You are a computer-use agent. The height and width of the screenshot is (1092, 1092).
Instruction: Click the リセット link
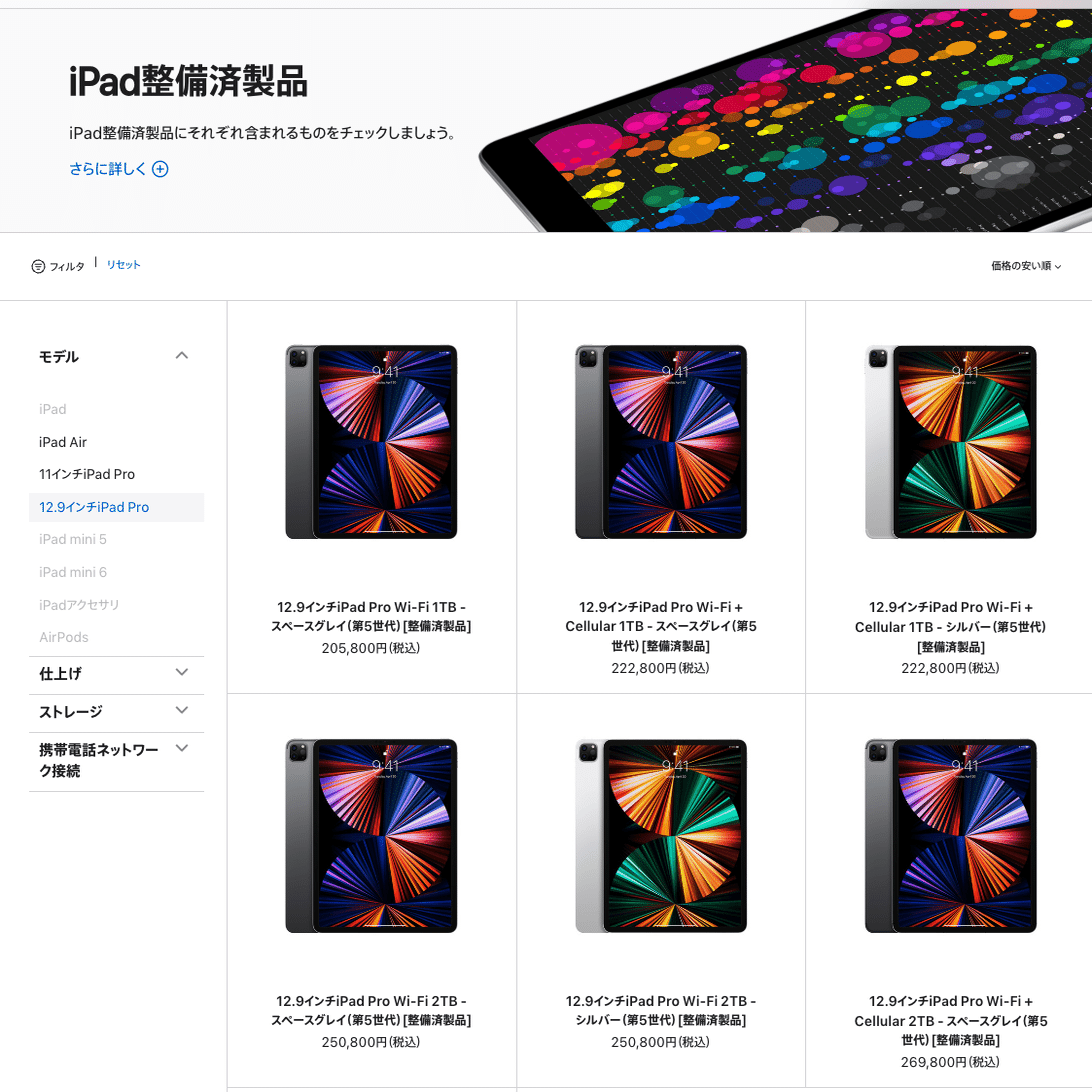[x=123, y=265]
